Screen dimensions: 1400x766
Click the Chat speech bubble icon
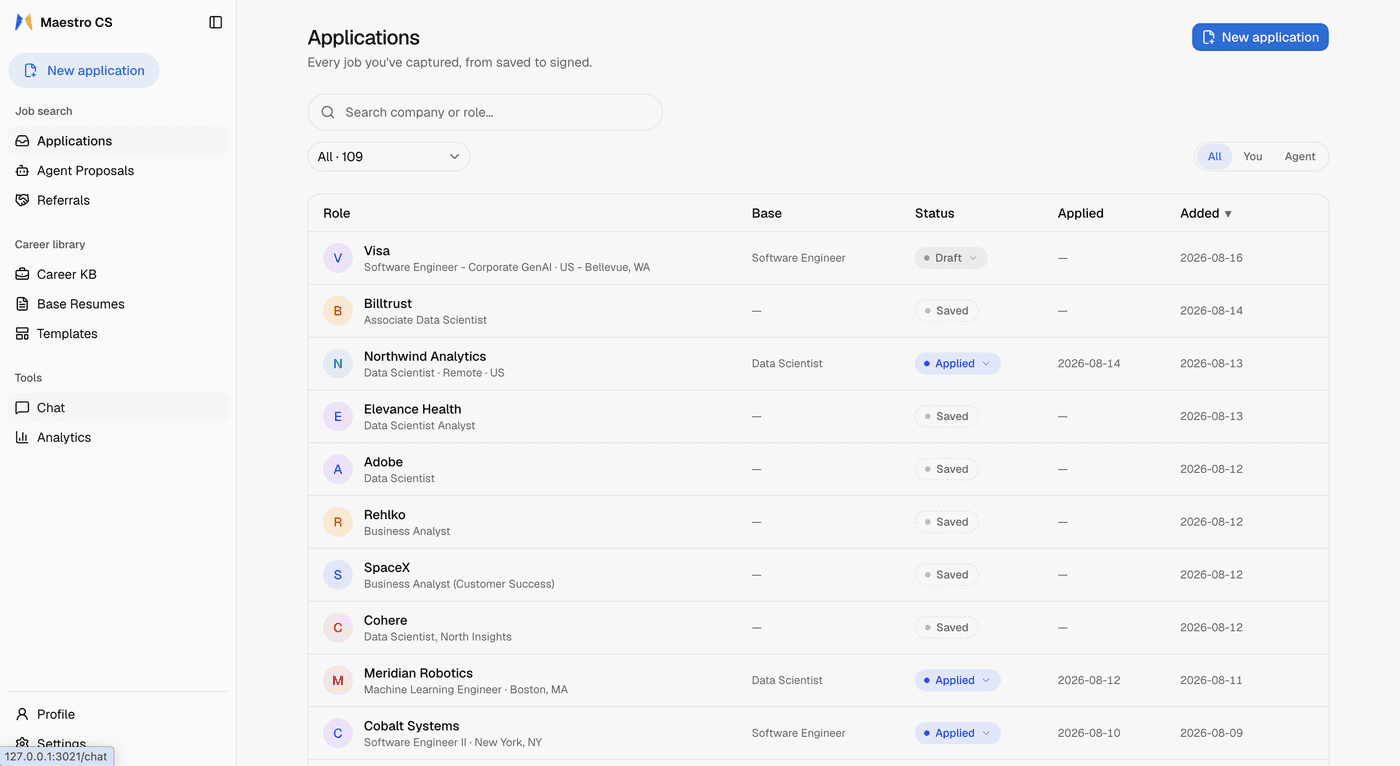click(22, 408)
